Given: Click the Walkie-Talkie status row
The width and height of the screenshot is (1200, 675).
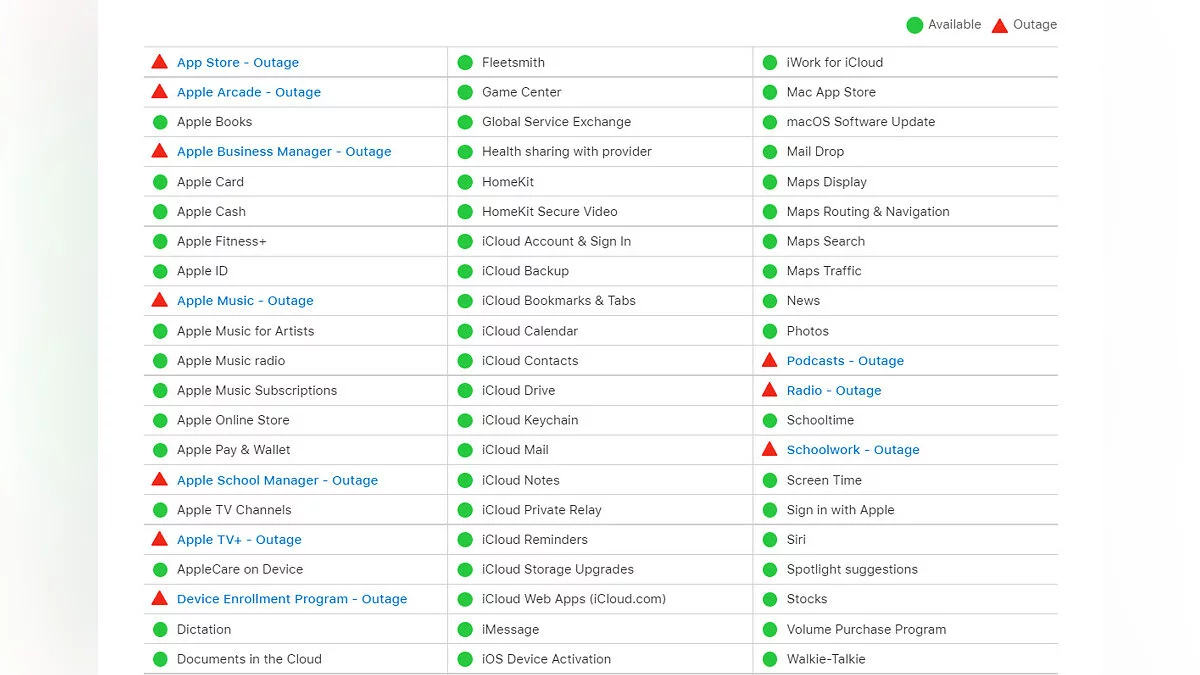Looking at the screenshot, I should click(x=826, y=659).
